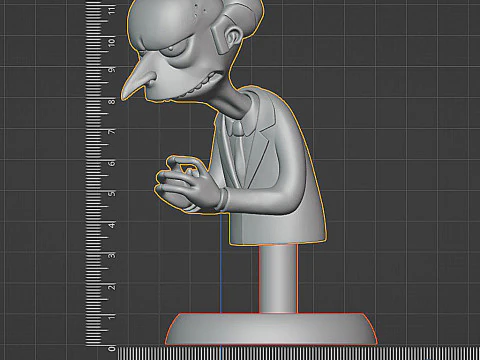The width and height of the screenshot is (480, 360).
Task: Select the round pedestal base object
Action: 271,329
